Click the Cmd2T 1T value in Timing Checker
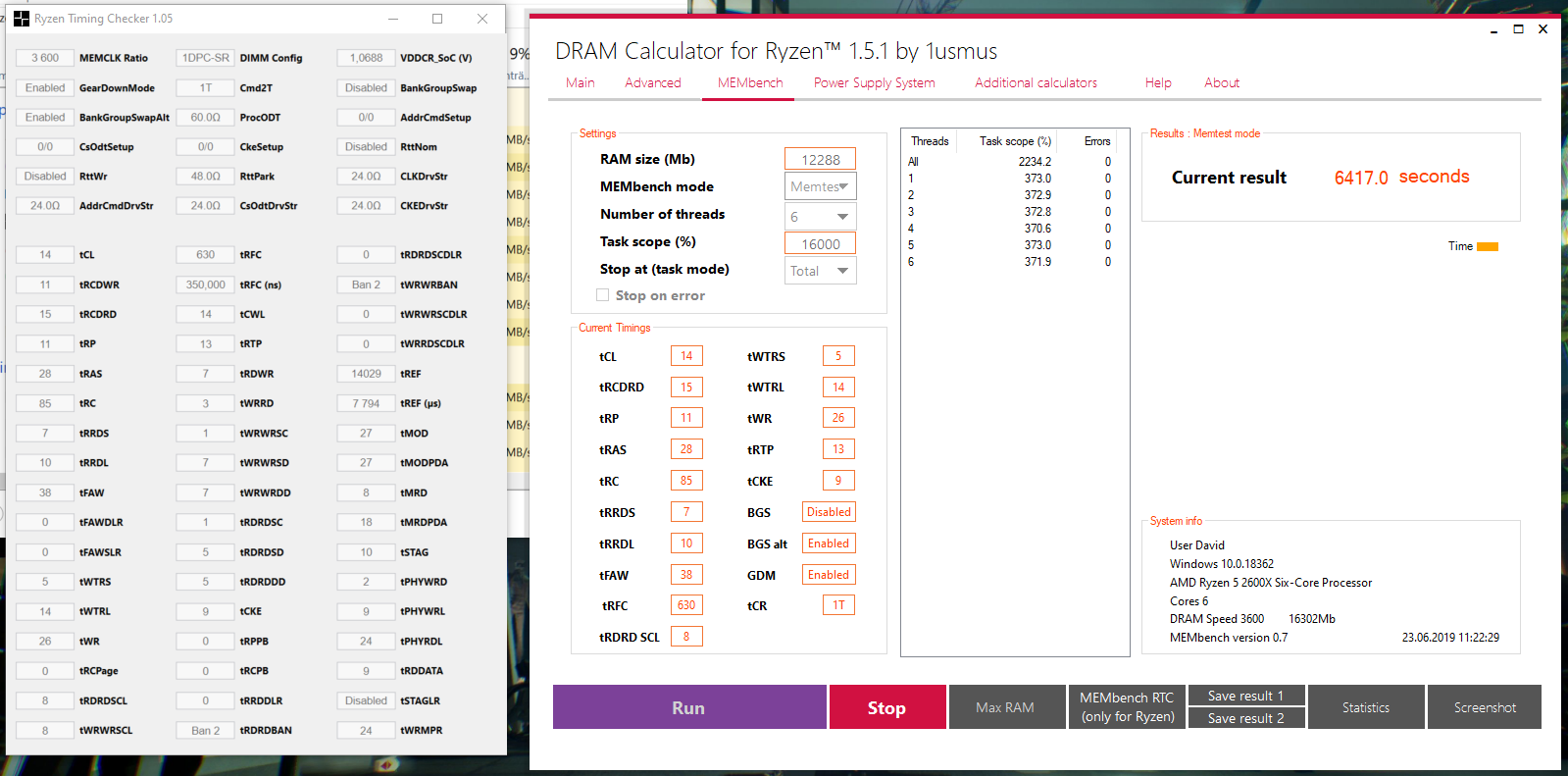Viewport: 1568px width, 776px height. (206, 87)
